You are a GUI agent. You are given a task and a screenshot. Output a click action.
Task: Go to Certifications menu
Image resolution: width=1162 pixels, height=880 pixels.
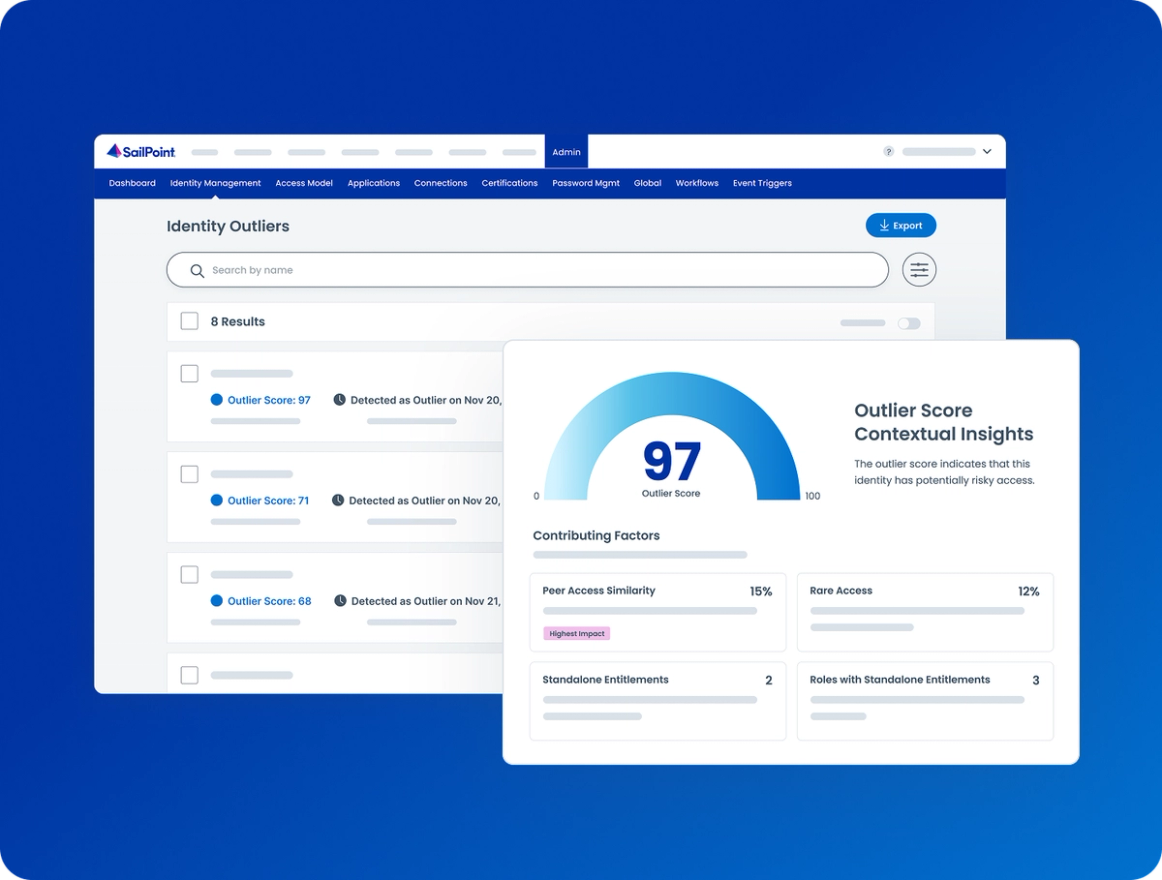coord(510,183)
